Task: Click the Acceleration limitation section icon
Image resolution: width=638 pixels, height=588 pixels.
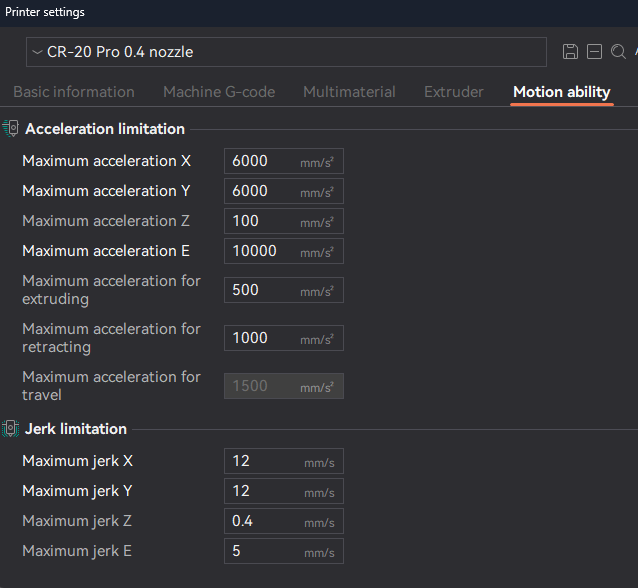Action: pyautogui.click(x=11, y=129)
